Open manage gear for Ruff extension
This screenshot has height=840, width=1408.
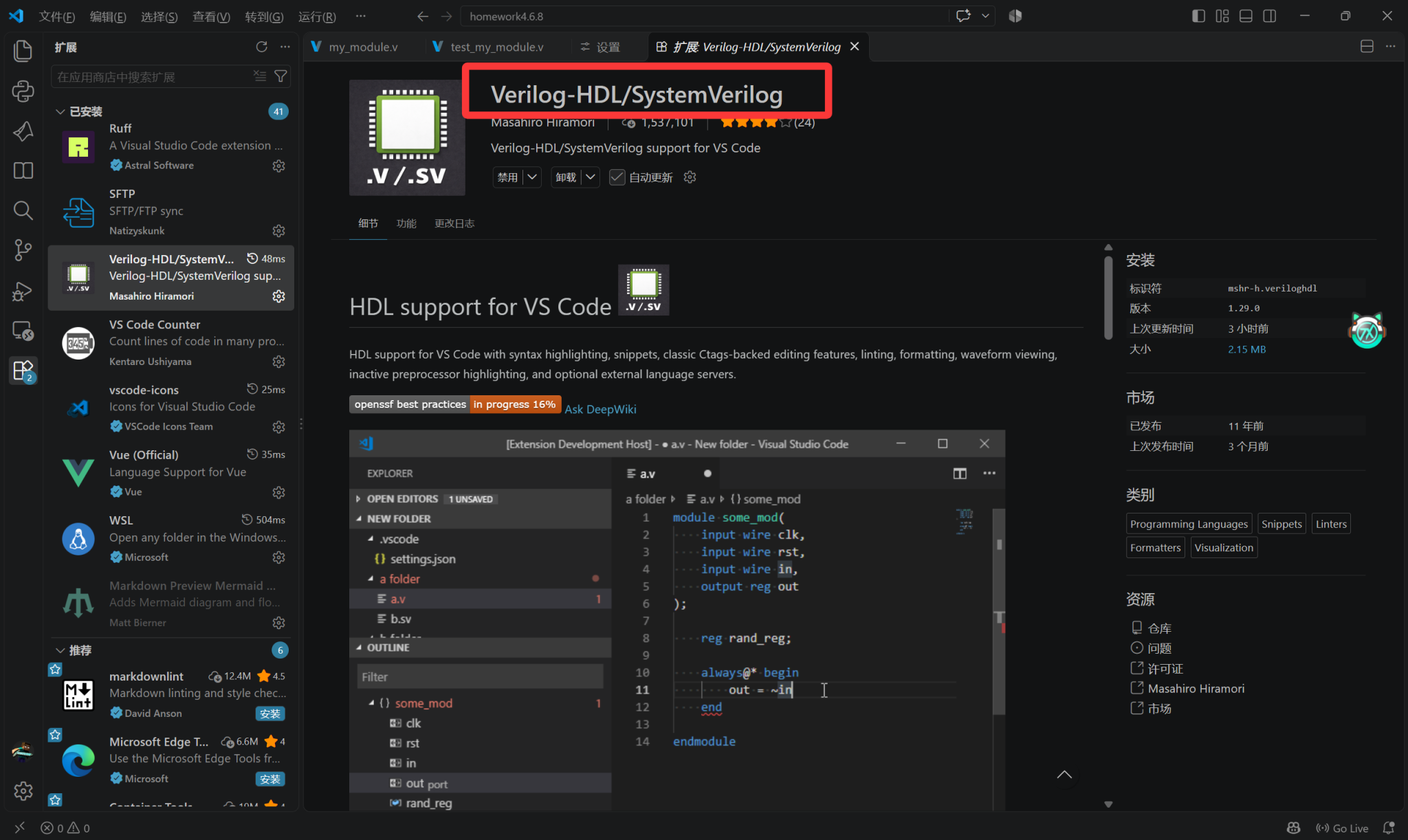pos(278,166)
